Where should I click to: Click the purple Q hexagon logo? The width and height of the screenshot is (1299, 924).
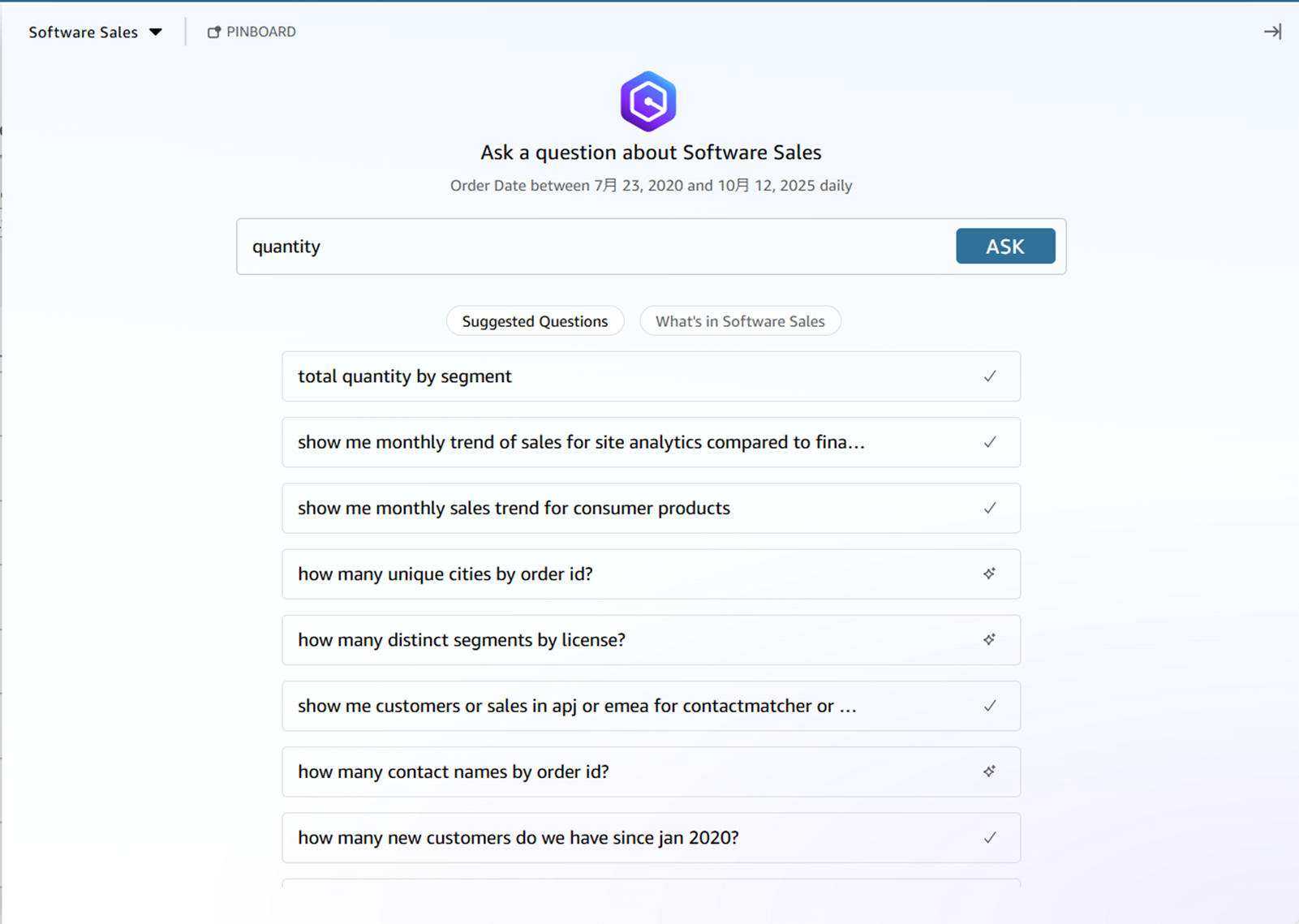(648, 101)
